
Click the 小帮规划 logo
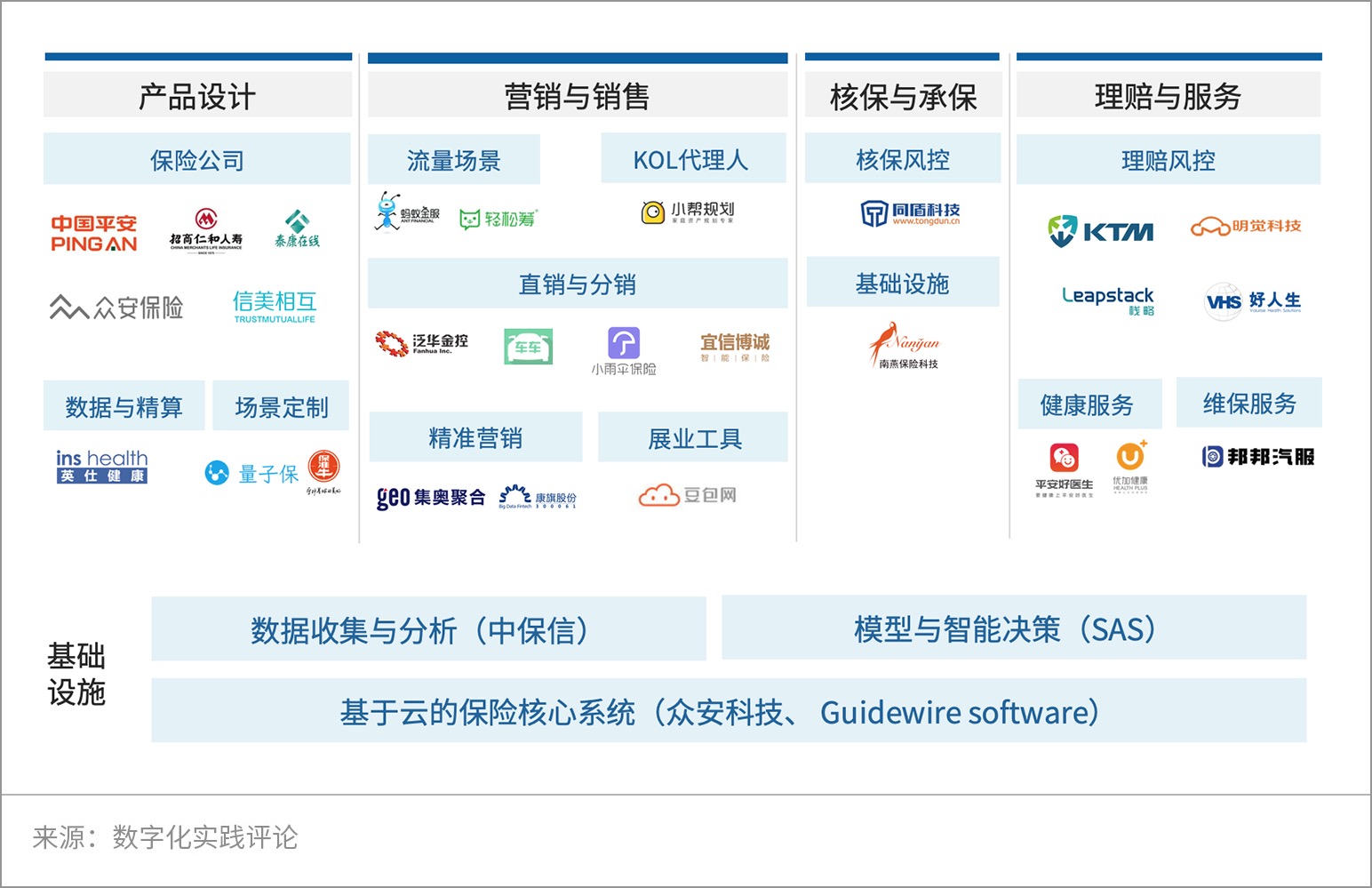coord(688,212)
